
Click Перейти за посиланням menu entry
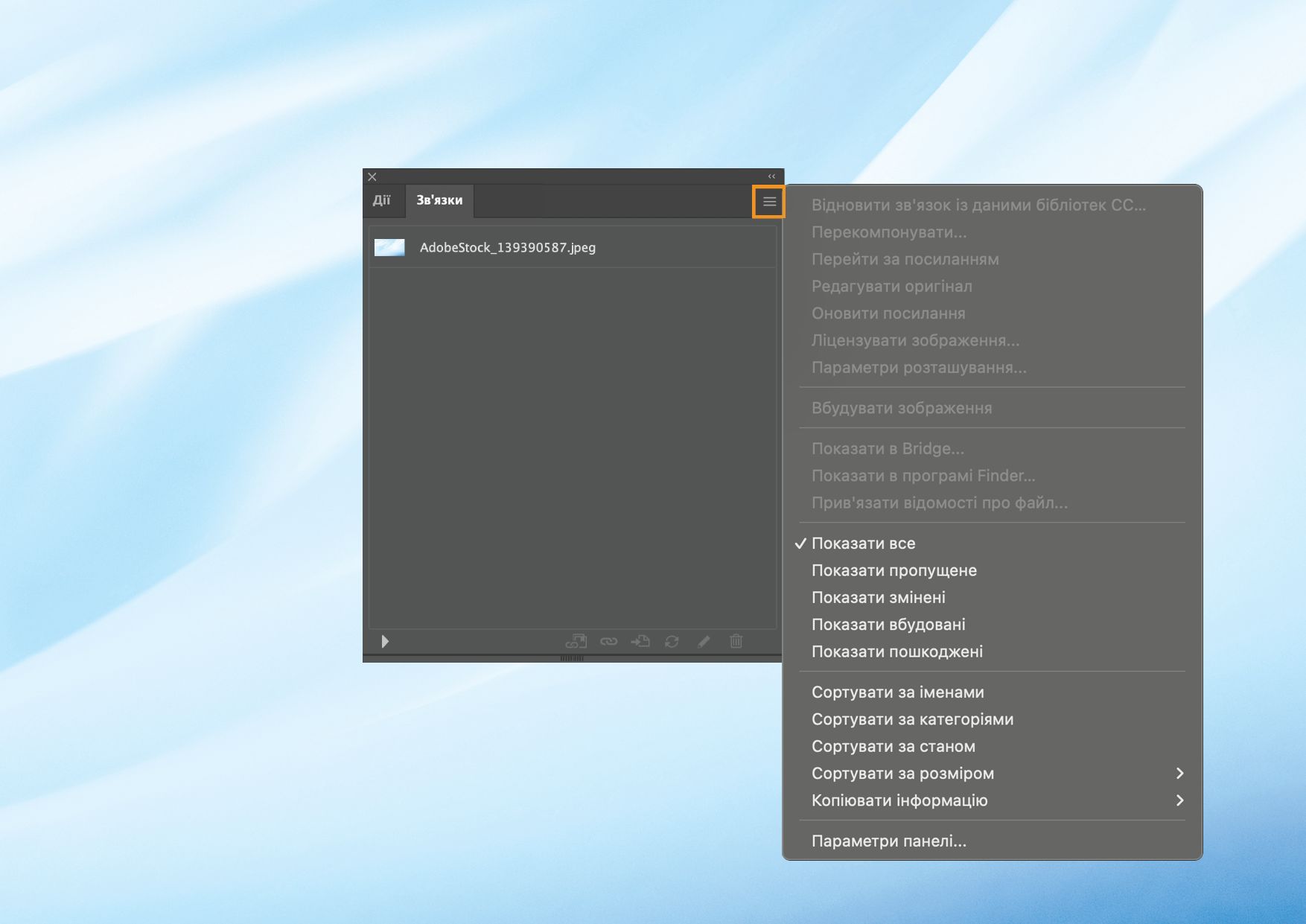[993, 259]
